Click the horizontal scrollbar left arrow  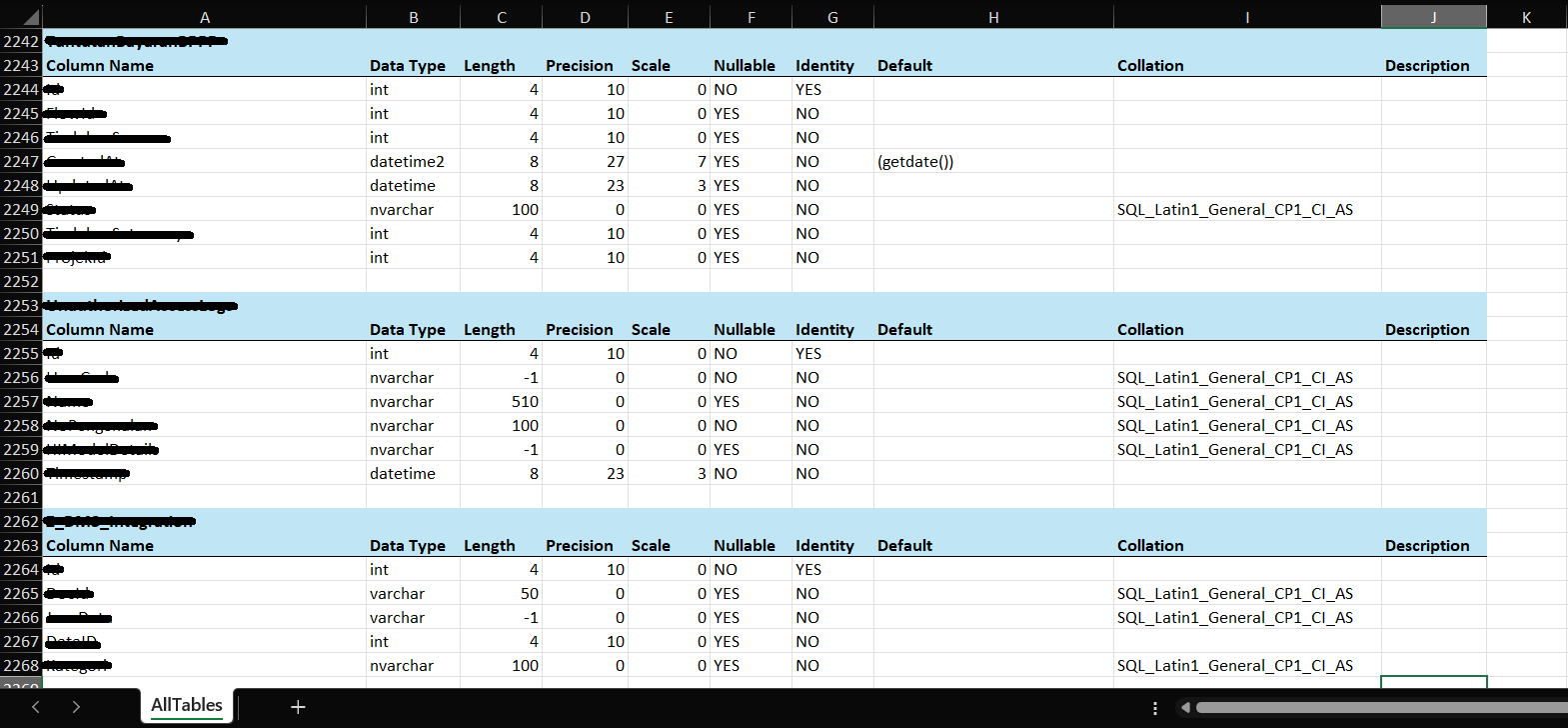(1185, 708)
